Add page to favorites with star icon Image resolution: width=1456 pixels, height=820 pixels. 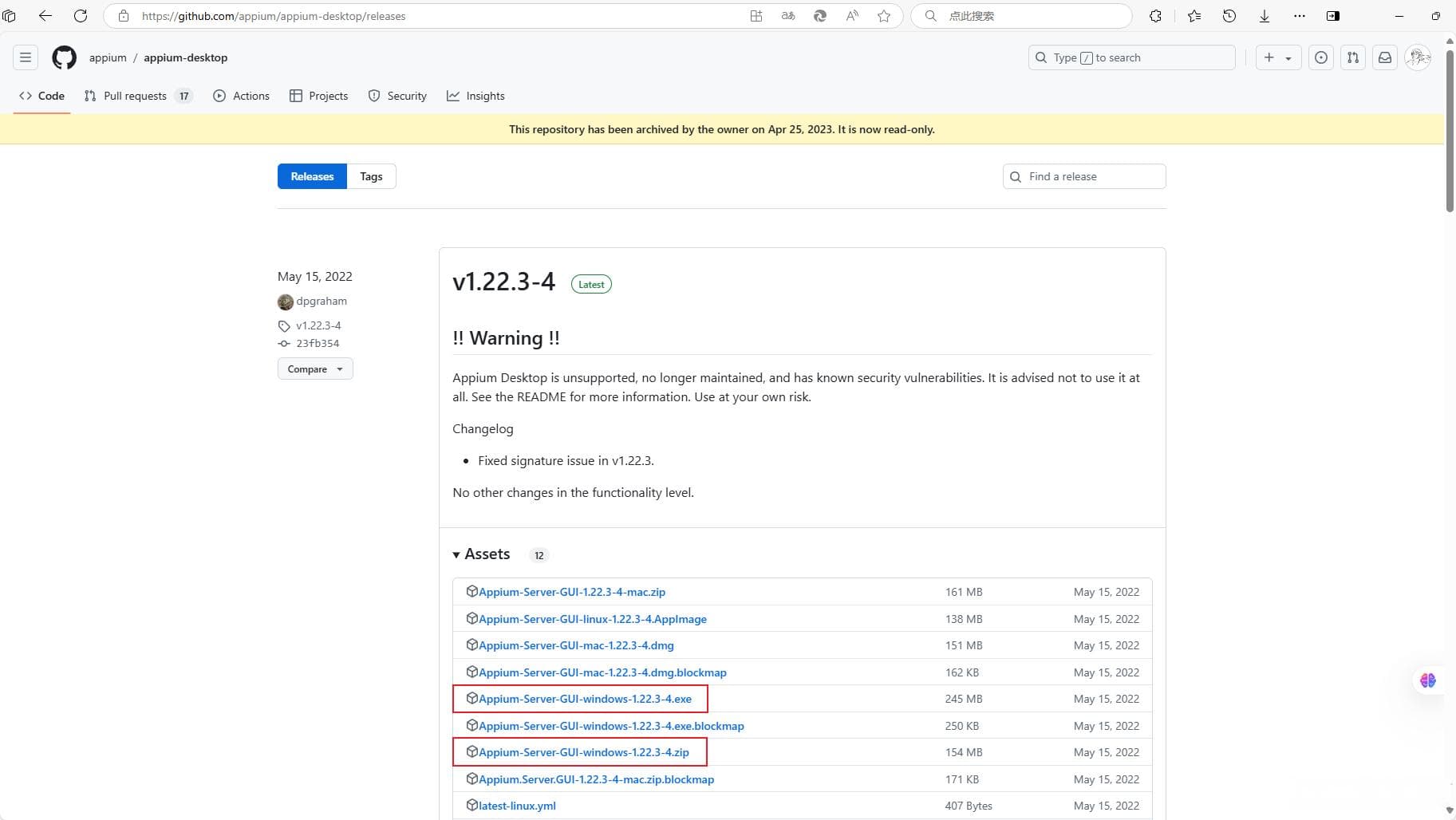click(x=884, y=16)
